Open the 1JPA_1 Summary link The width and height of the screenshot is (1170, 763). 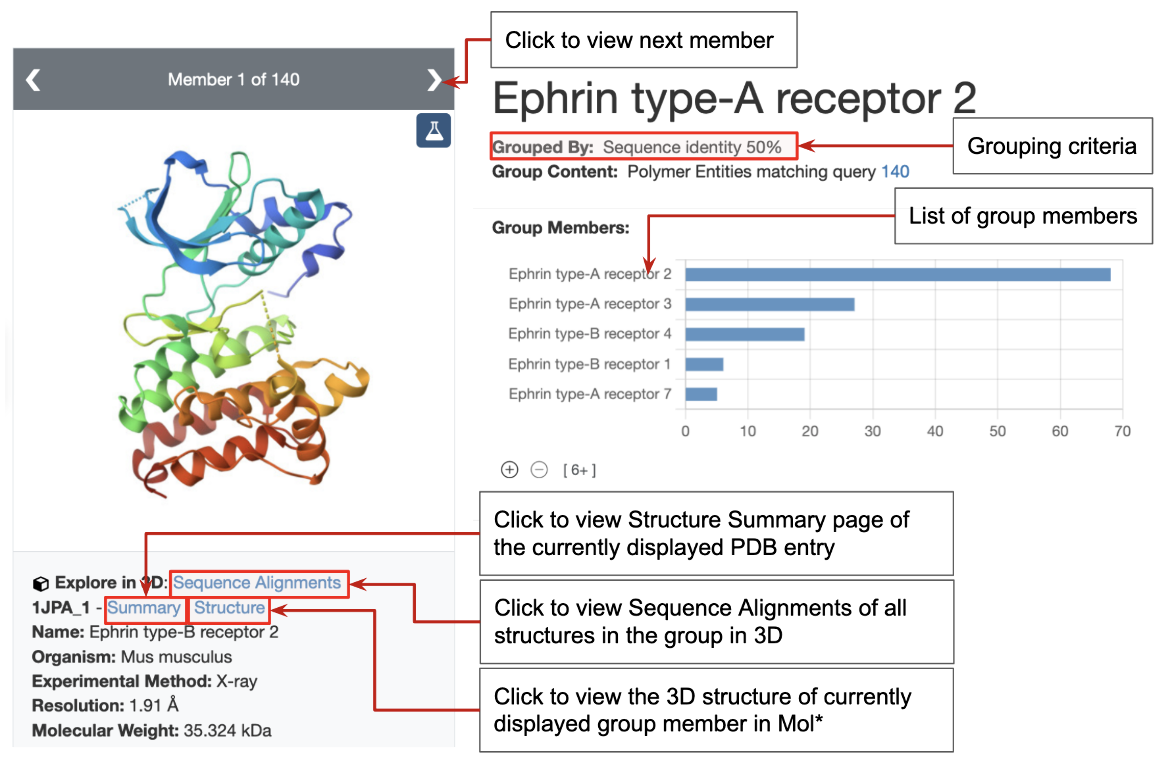pos(144,607)
